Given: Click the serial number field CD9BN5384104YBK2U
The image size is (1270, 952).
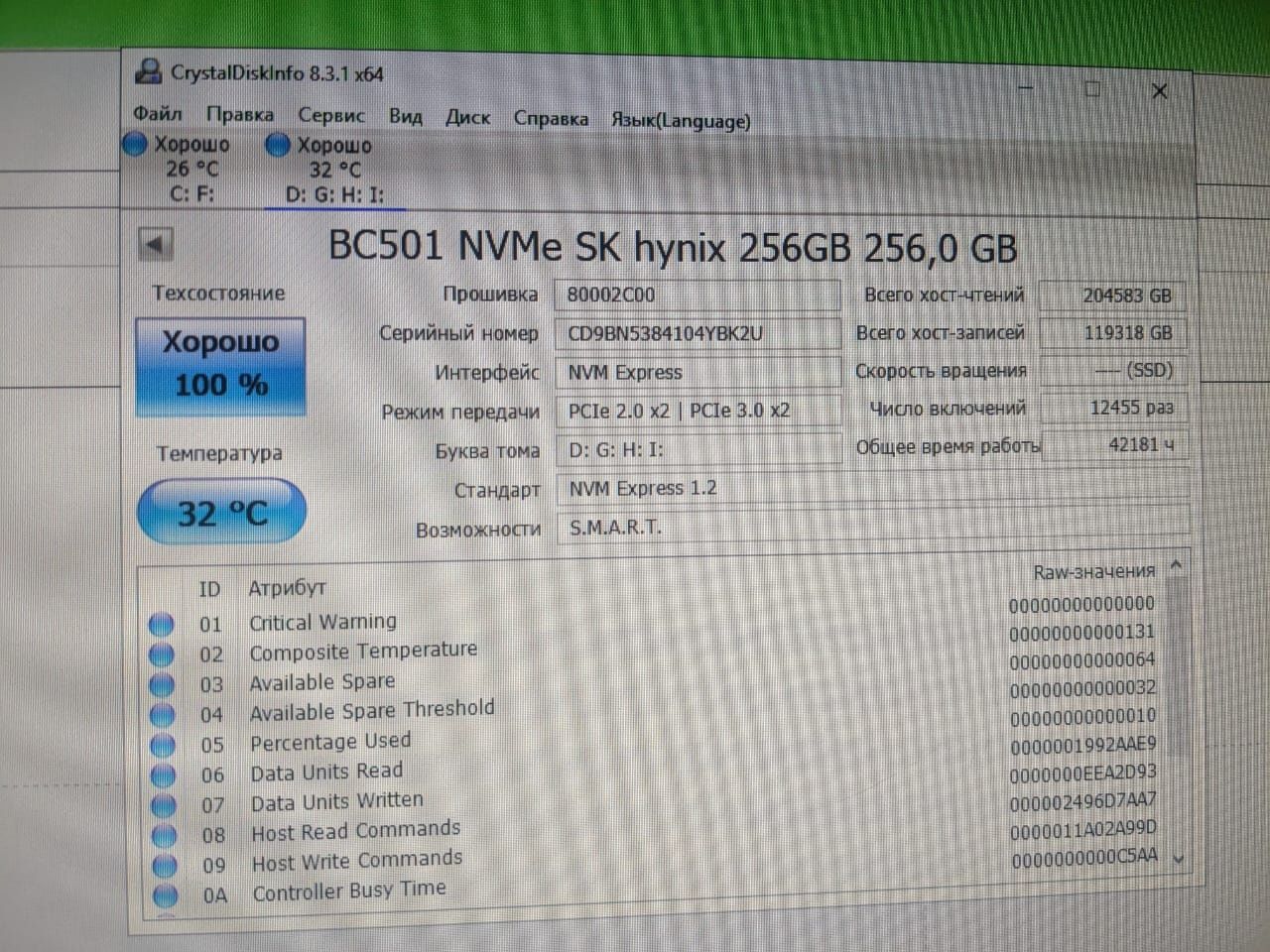Looking at the screenshot, I should click(x=698, y=333).
